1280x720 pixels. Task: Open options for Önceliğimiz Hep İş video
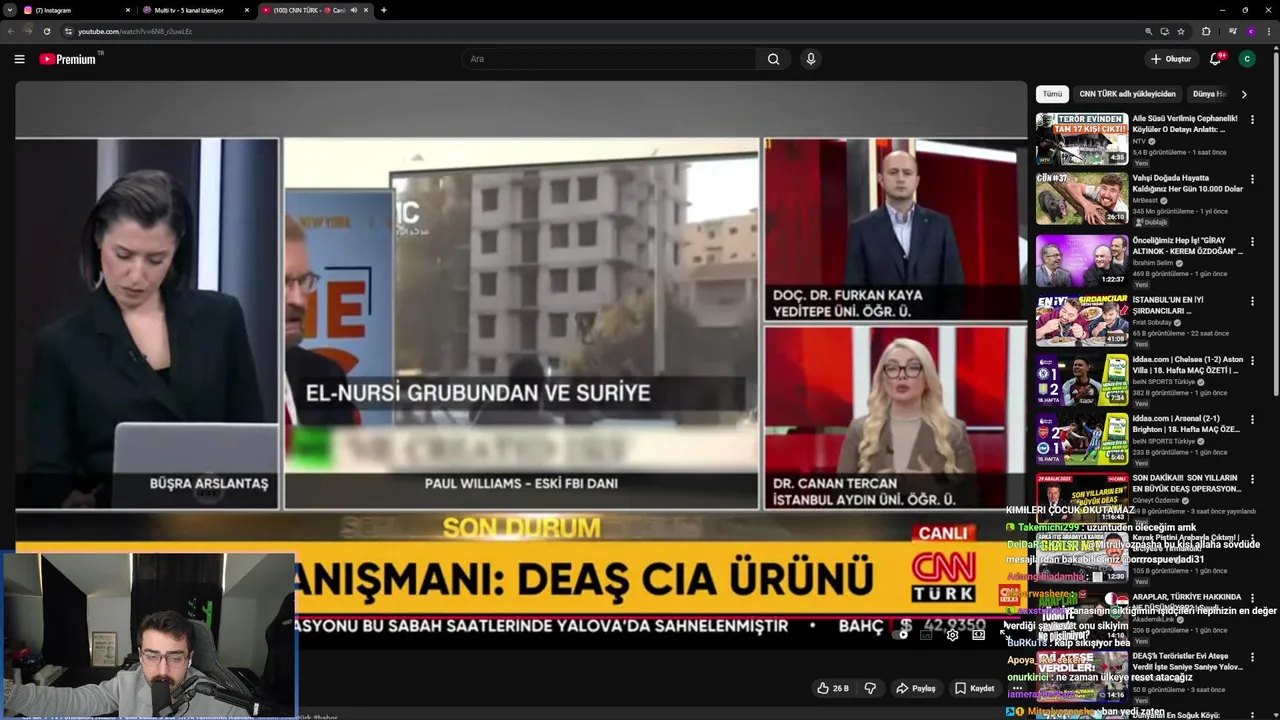point(1252,241)
